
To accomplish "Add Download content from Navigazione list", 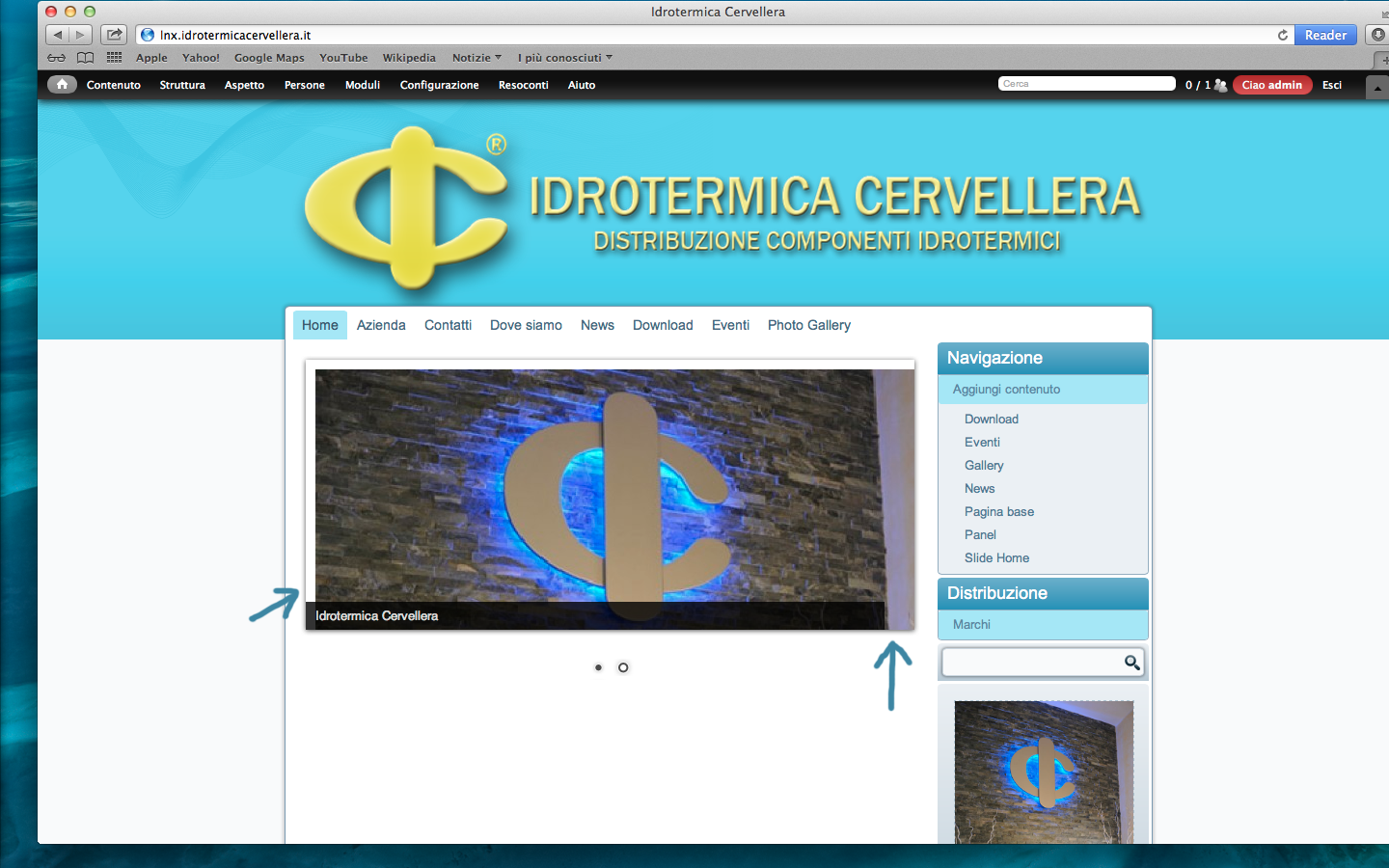I will coord(992,420).
